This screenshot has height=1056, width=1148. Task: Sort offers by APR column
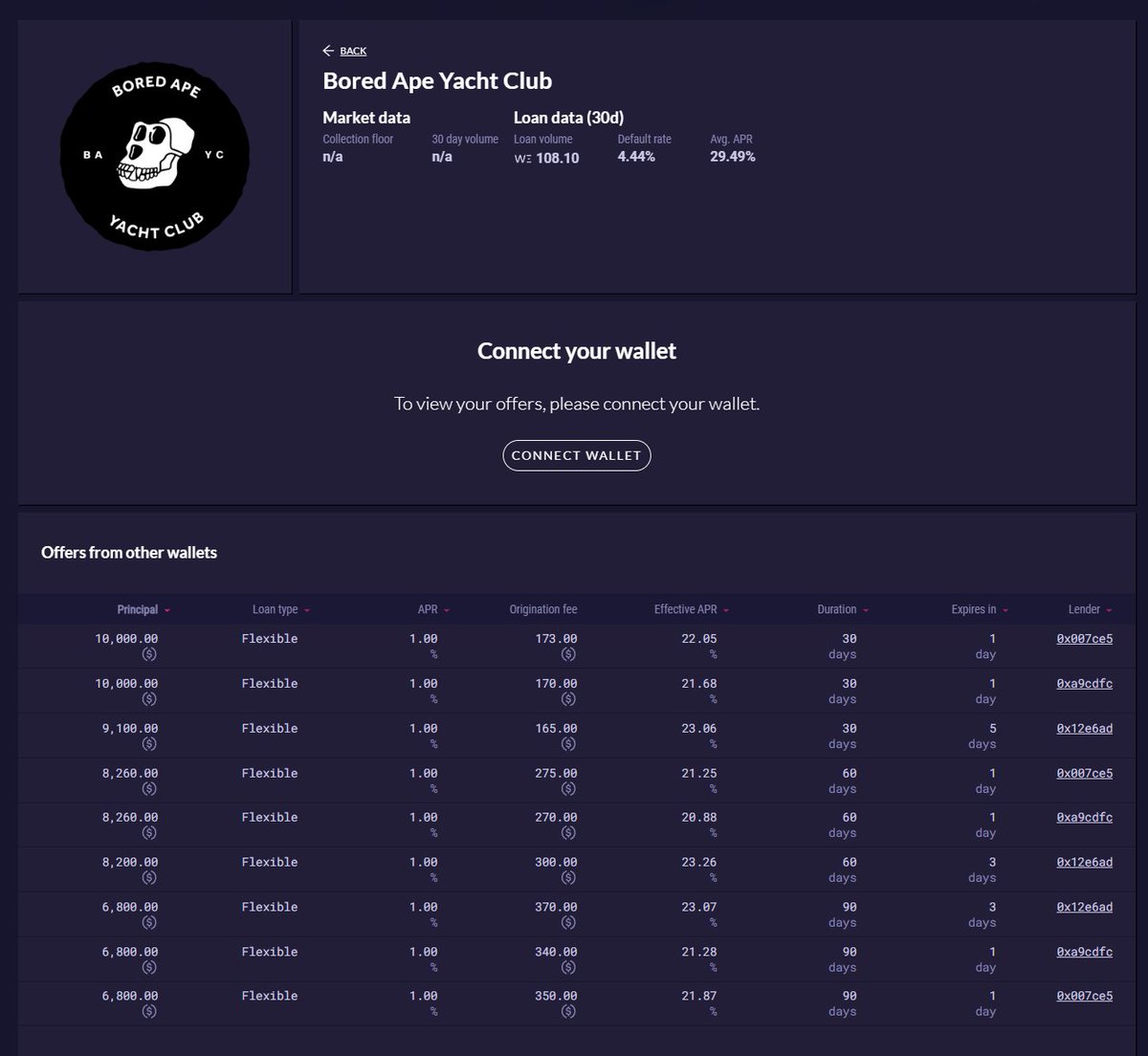pyautogui.click(x=433, y=609)
